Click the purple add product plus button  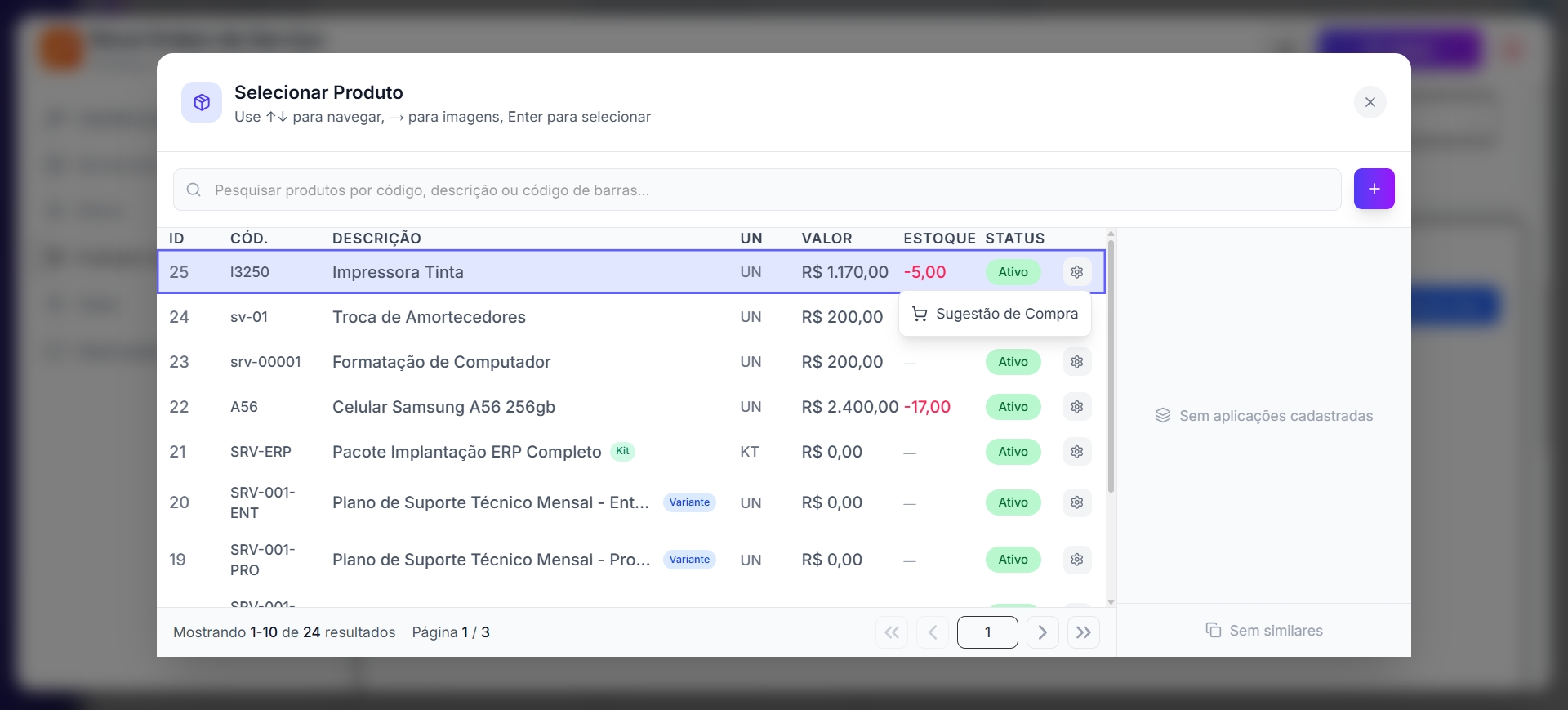click(1374, 189)
